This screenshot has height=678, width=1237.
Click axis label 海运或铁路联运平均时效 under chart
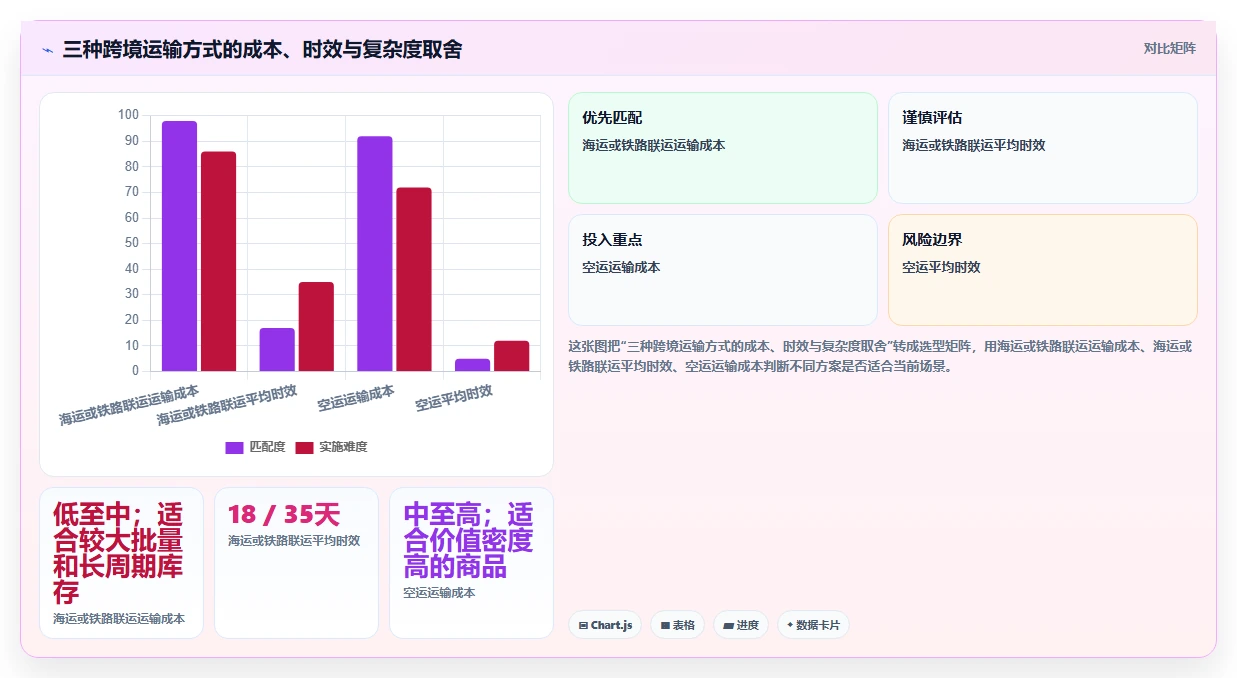227,405
